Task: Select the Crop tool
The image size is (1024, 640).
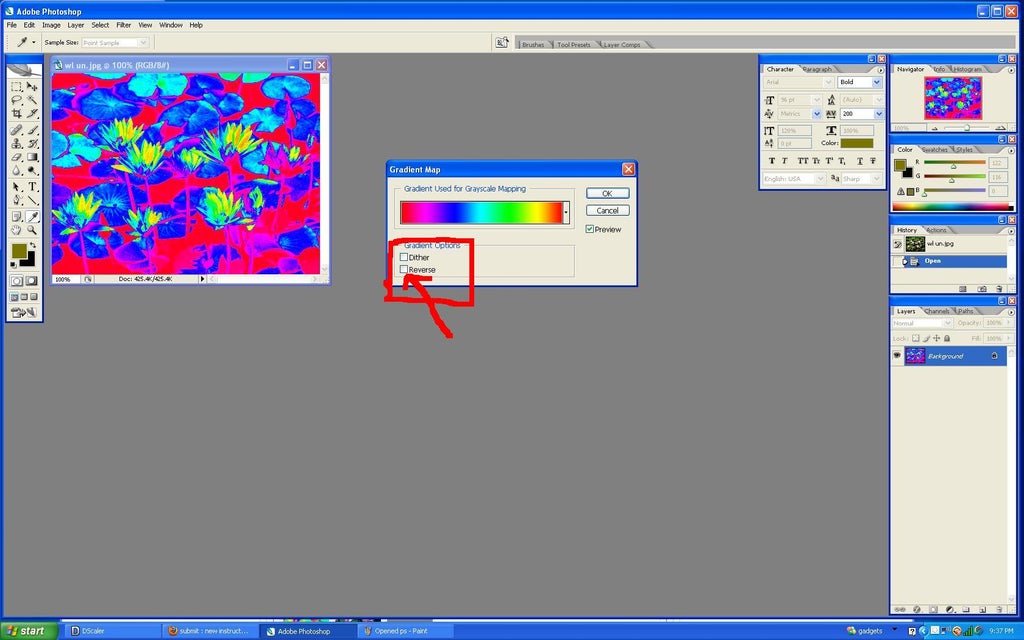Action: point(16,114)
